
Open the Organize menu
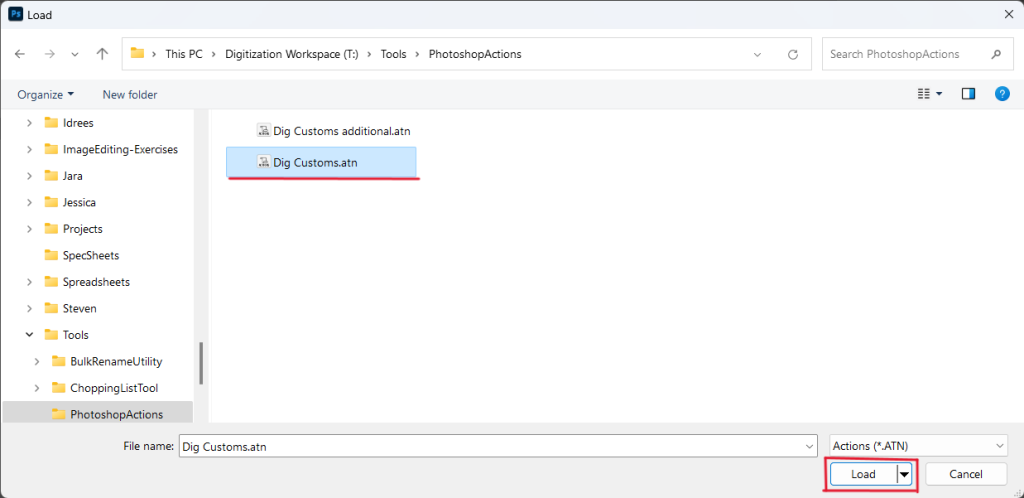(45, 94)
